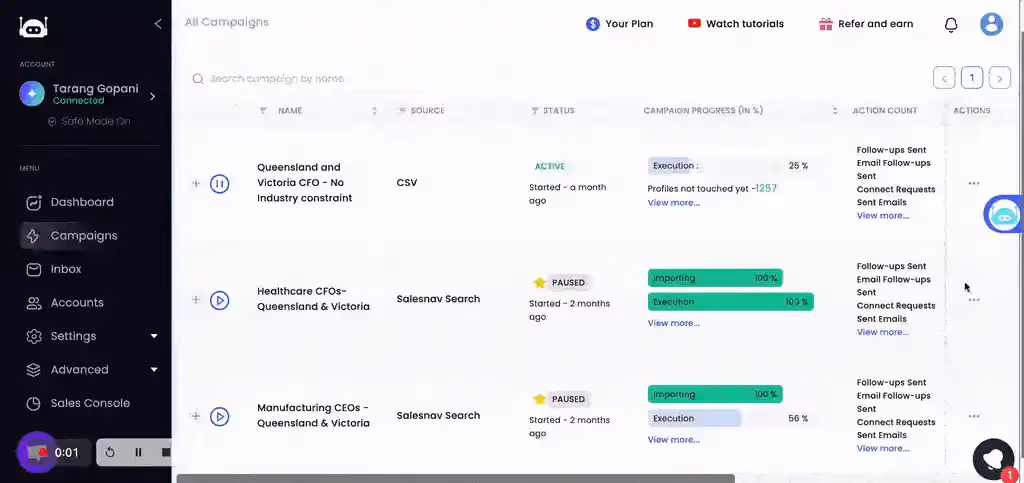Click the Your Plan dollar icon
The image size is (1024, 483).
click(592, 24)
